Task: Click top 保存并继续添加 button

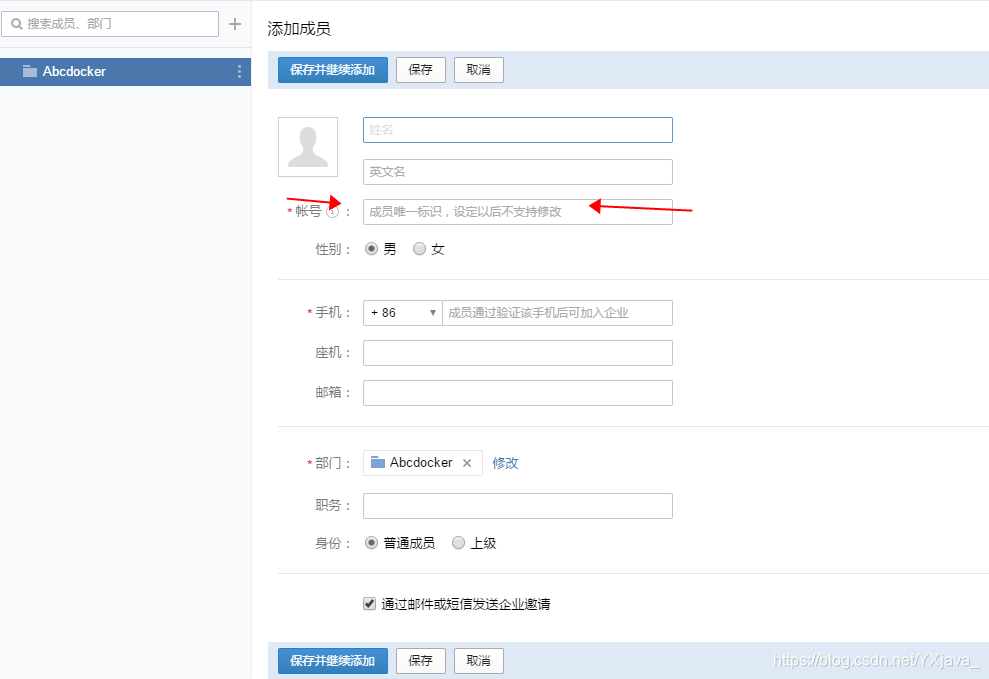Action: (333, 70)
